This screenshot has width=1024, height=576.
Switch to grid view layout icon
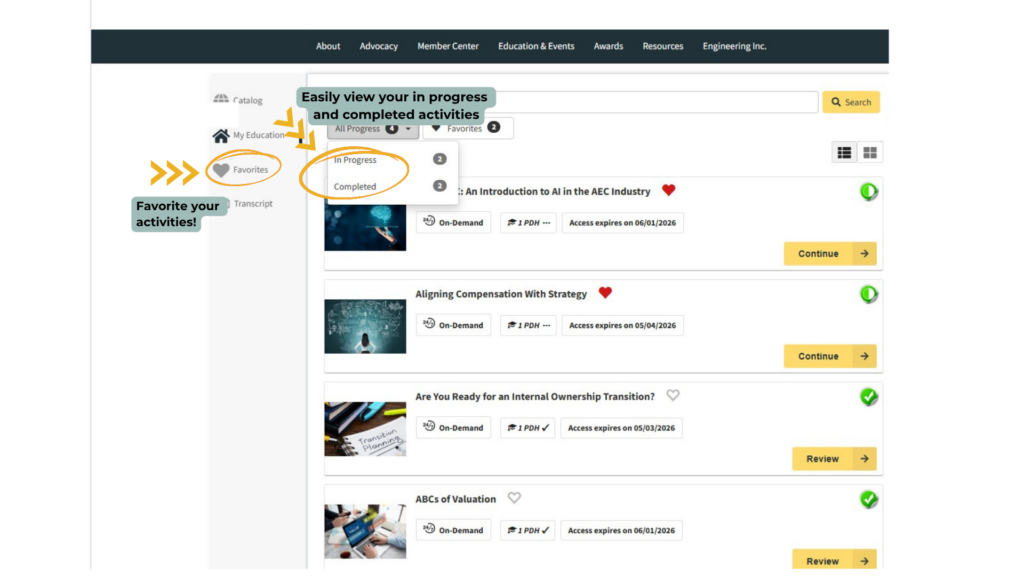point(870,152)
